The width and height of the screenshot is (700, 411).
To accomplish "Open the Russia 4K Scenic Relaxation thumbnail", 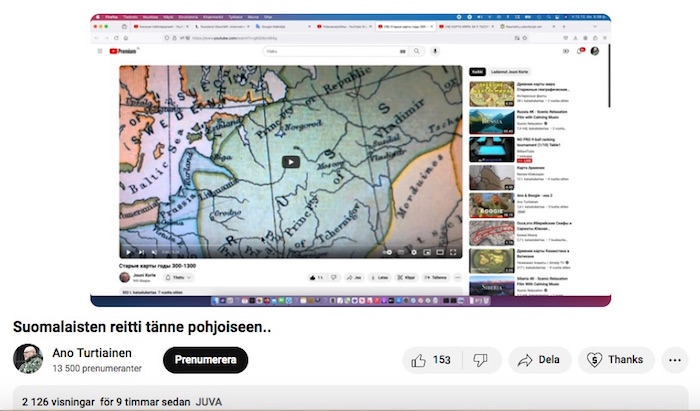I will click(492, 121).
